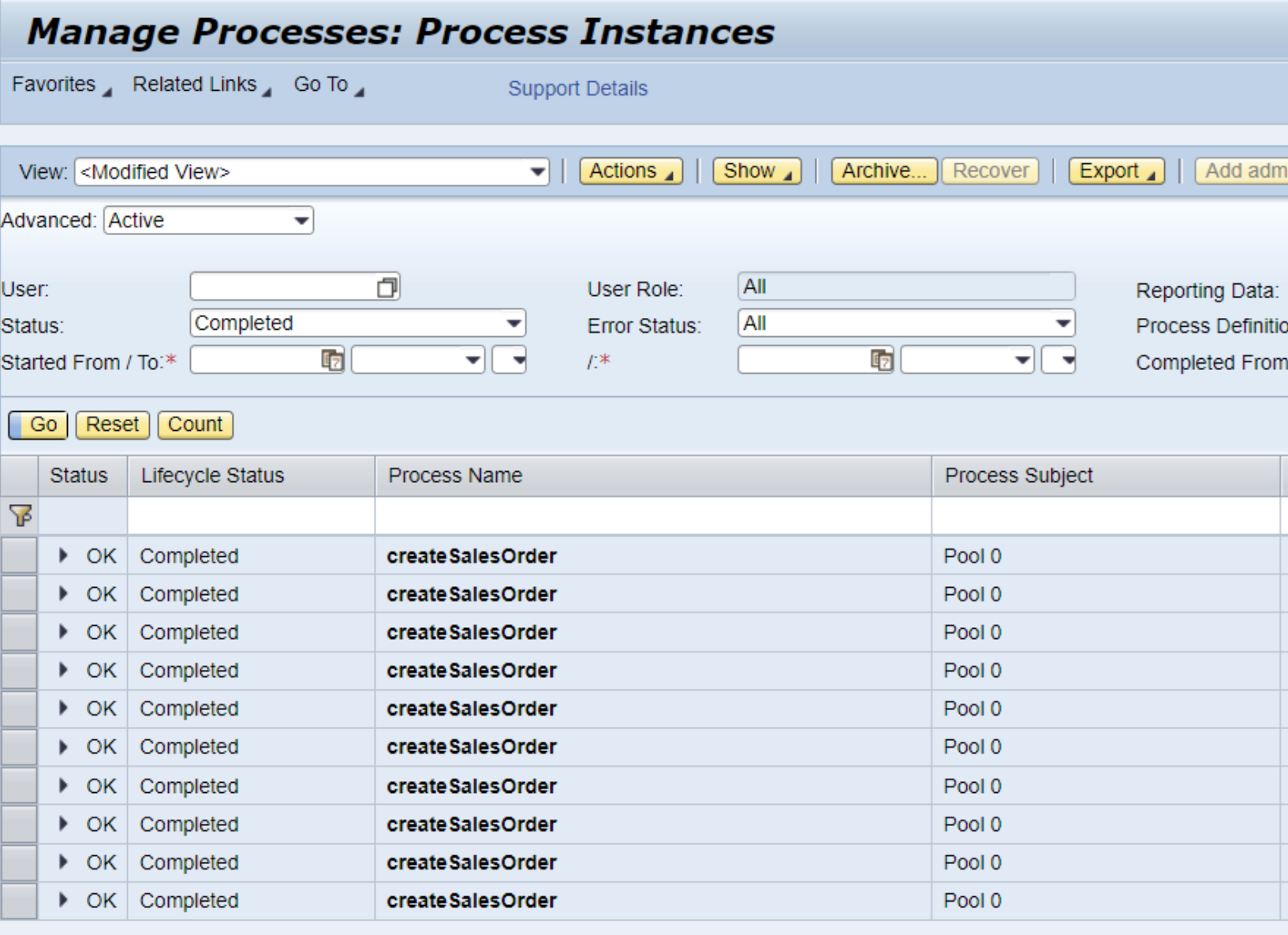Sort by the Process Name column header
Image resolution: width=1288 pixels, height=935 pixels.
coord(653,476)
